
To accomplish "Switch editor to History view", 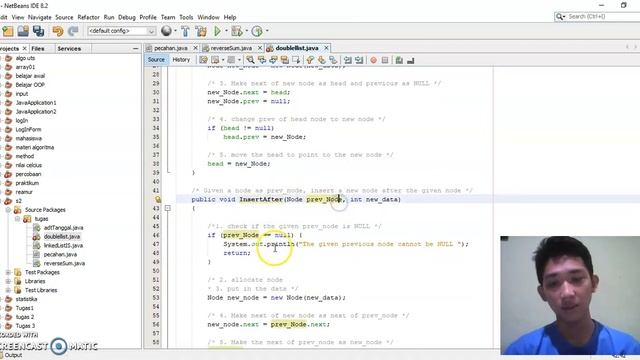I will tap(181, 60).
